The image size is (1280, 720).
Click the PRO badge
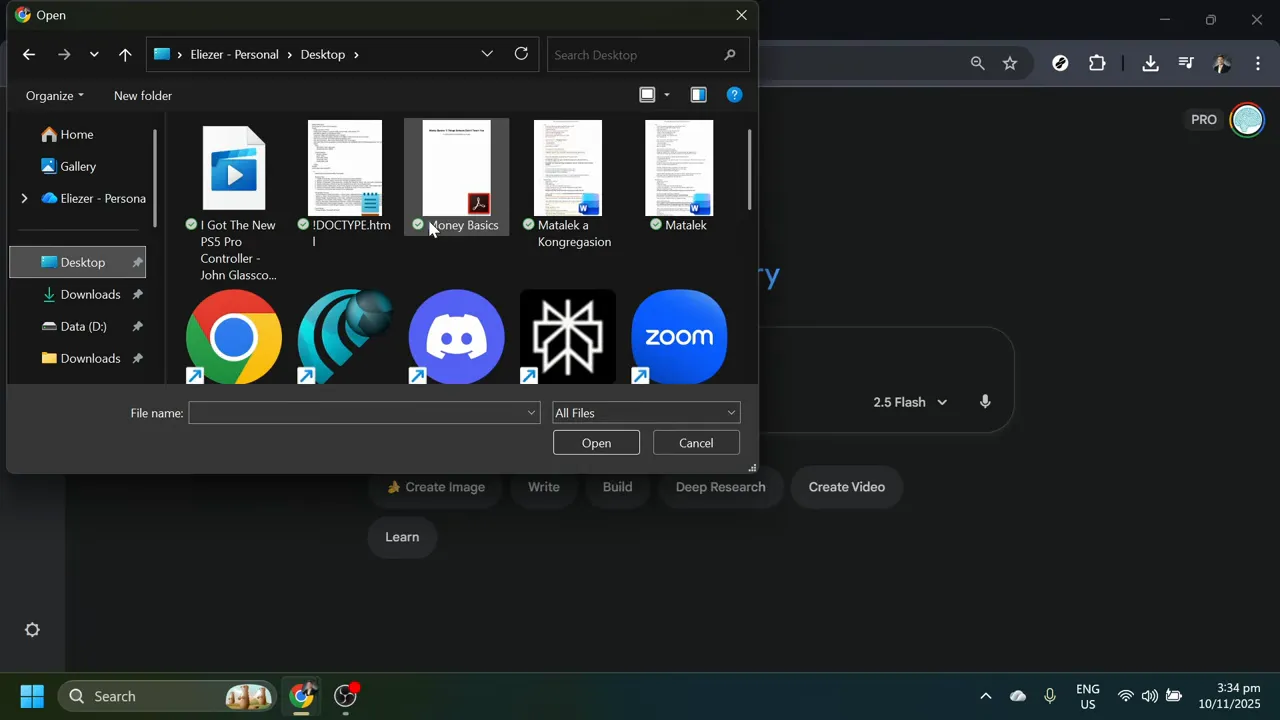(x=1204, y=120)
